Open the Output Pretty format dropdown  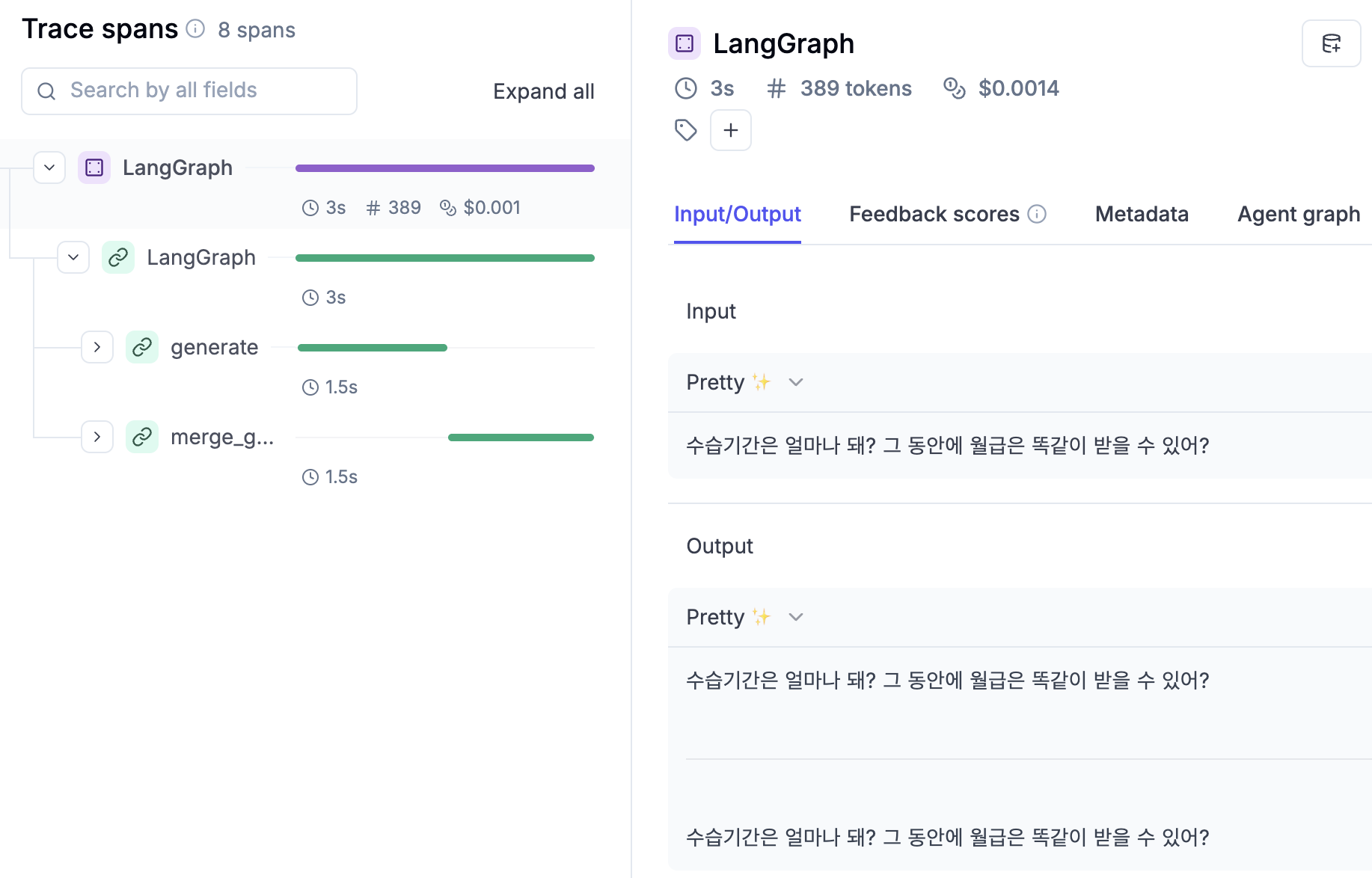(745, 617)
